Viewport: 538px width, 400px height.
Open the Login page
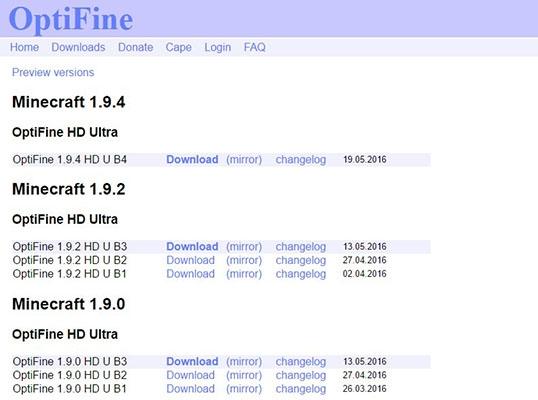218,47
